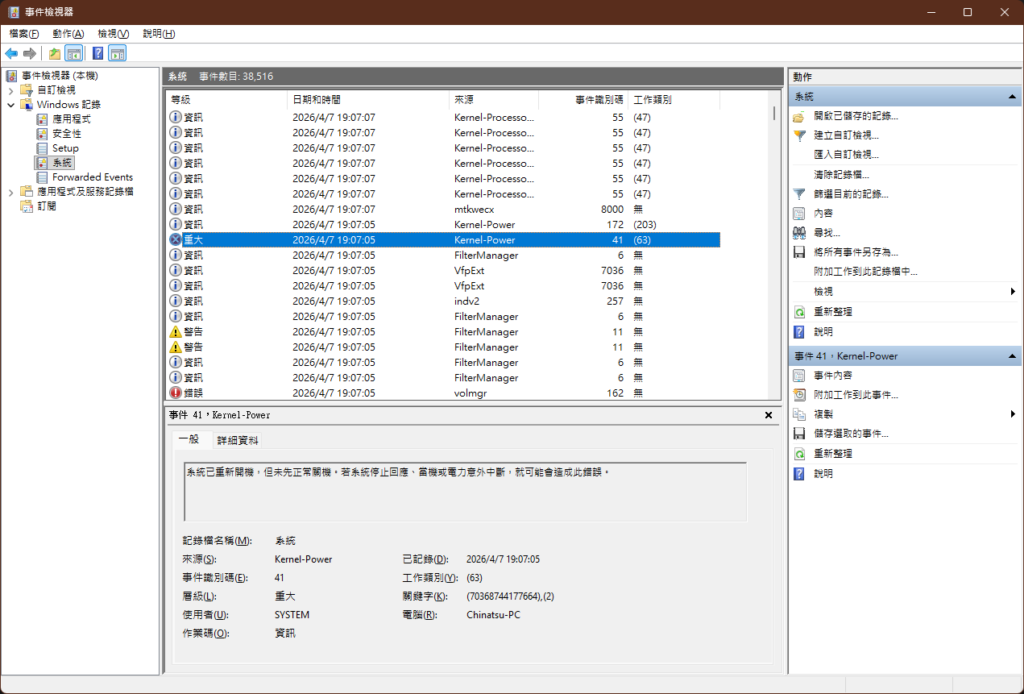Click the 篩選目前的記錄 funnel icon

click(799, 194)
